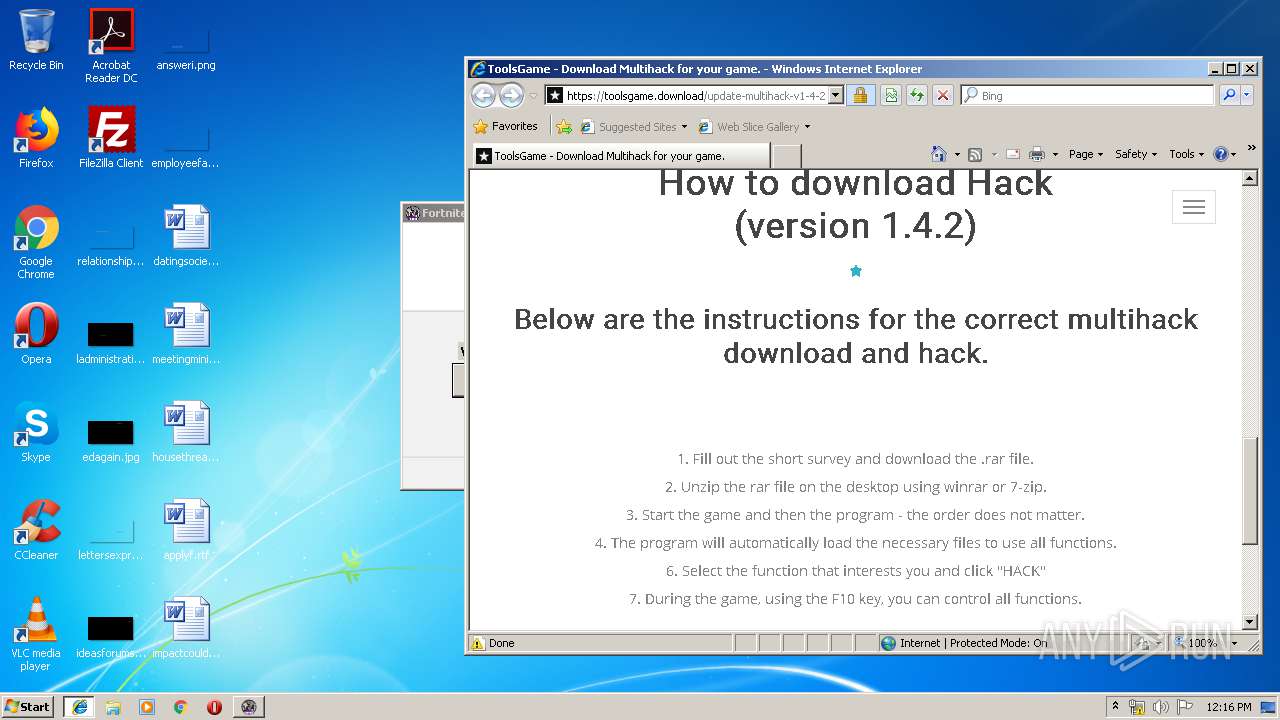Open Windows Explorer from taskbar
Screen dimensions: 1280x720
click(113, 707)
